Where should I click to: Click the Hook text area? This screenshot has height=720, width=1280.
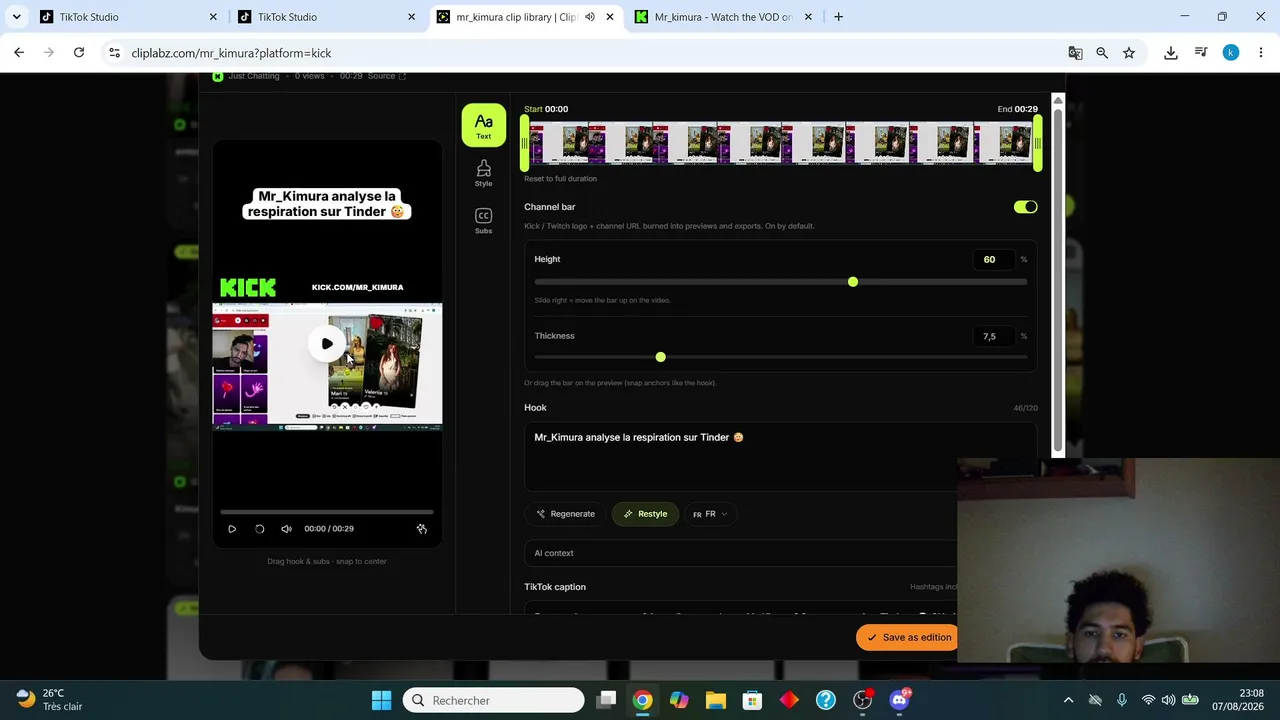pyautogui.click(x=780, y=455)
